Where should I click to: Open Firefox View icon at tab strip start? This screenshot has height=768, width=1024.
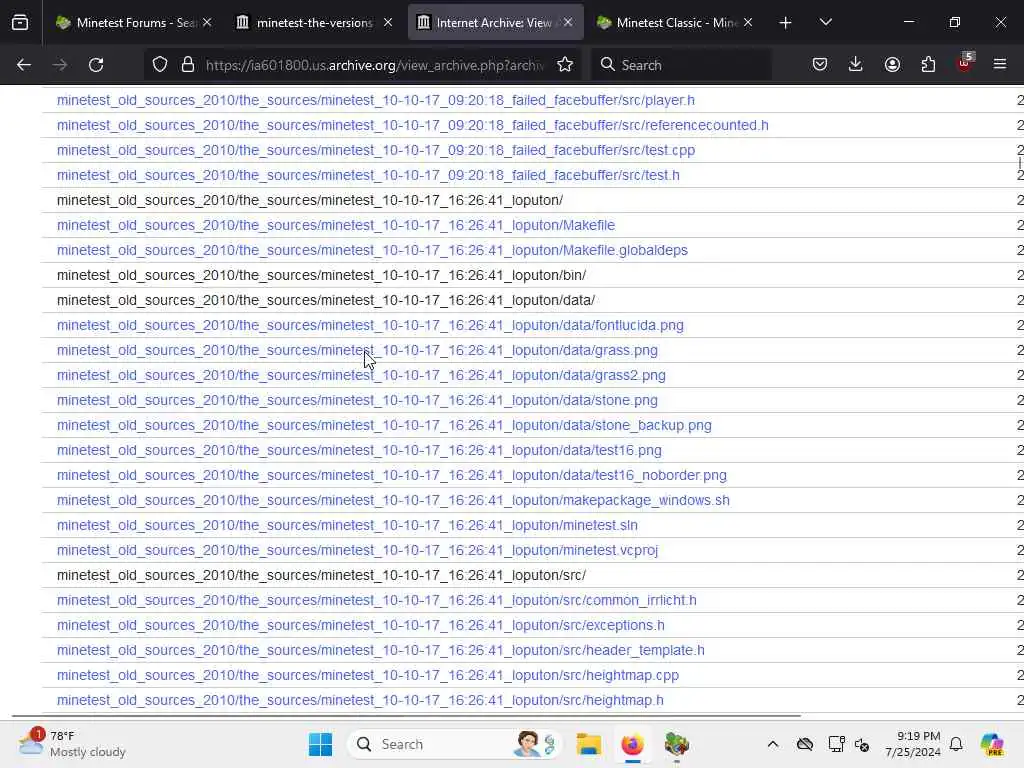tap(20, 23)
